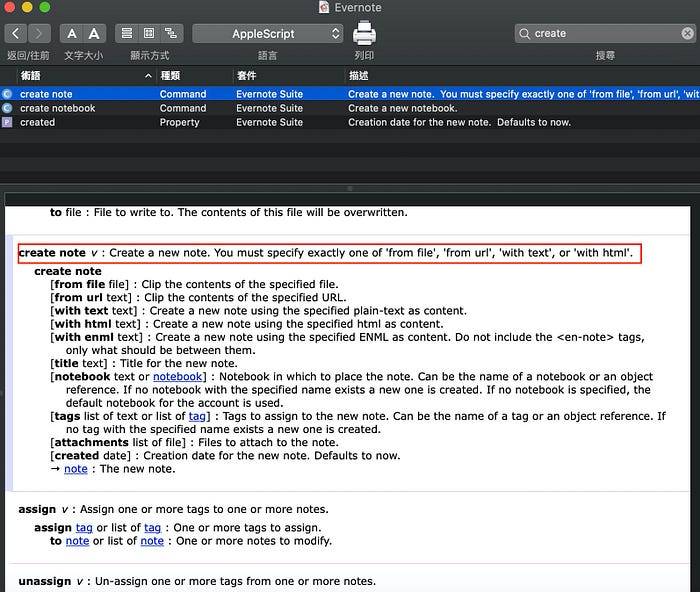Switch to grid display mode icon
This screenshot has height=592, width=700.
tap(149, 33)
